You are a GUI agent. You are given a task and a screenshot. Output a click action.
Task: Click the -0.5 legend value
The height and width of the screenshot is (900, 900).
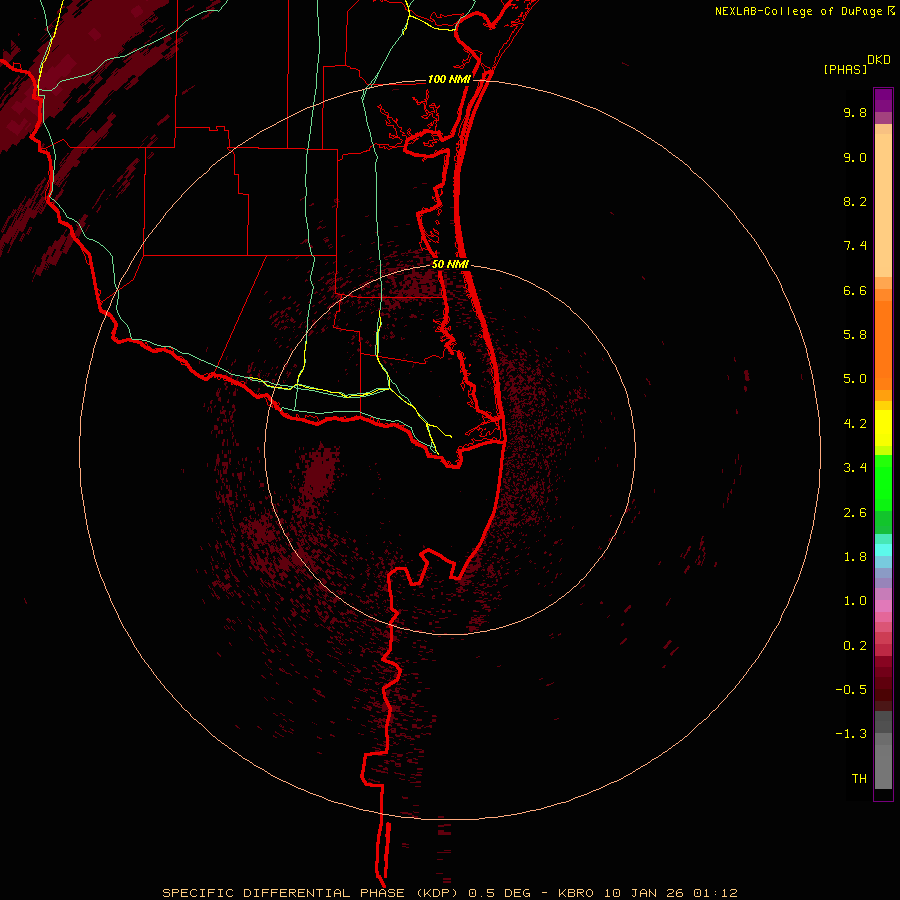coord(851,690)
